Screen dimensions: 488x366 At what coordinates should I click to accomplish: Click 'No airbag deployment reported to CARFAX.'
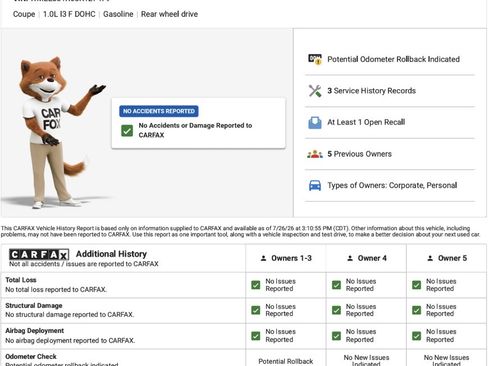(x=70, y=340)
